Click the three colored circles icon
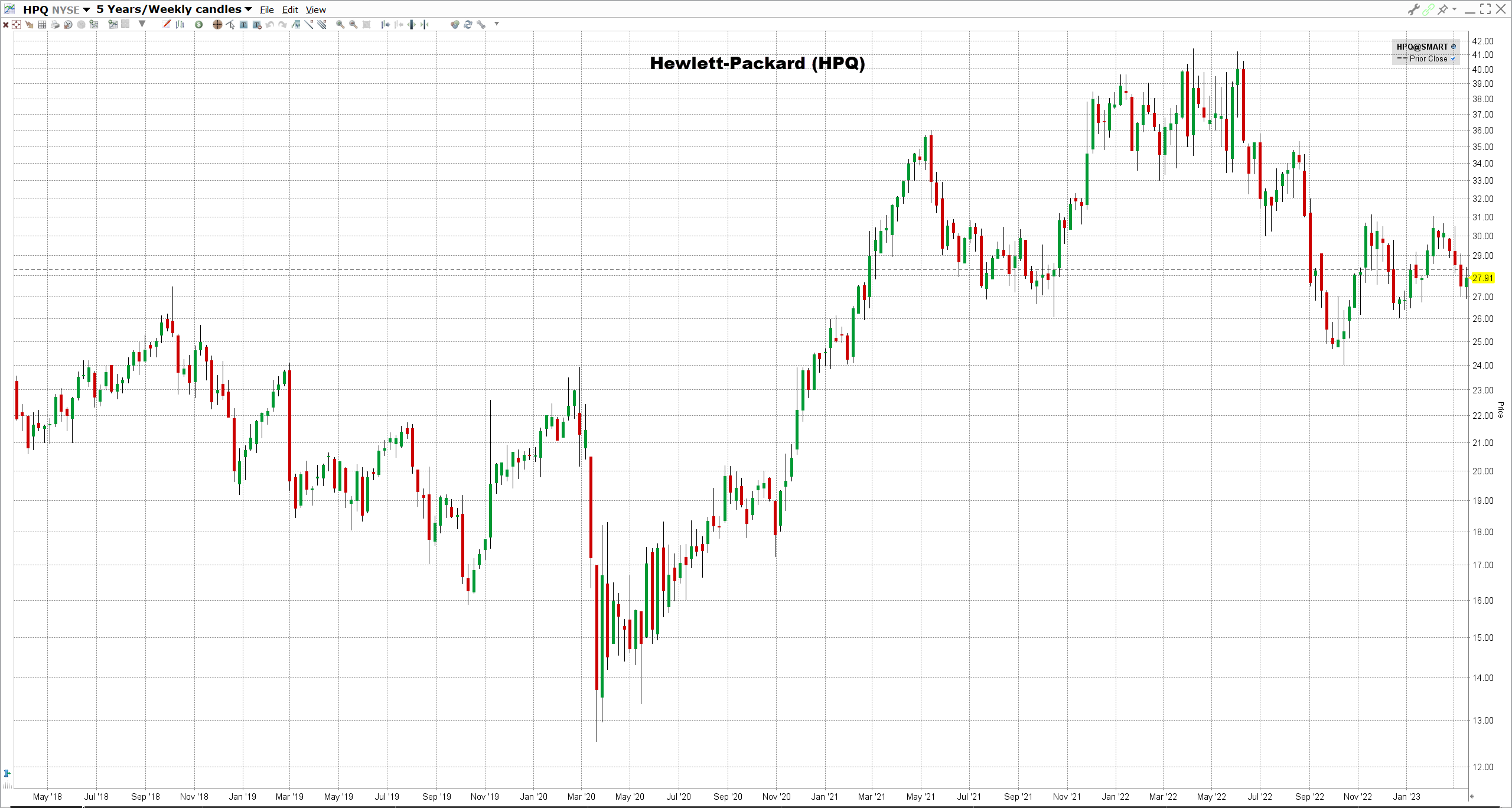 click(455, 24)
